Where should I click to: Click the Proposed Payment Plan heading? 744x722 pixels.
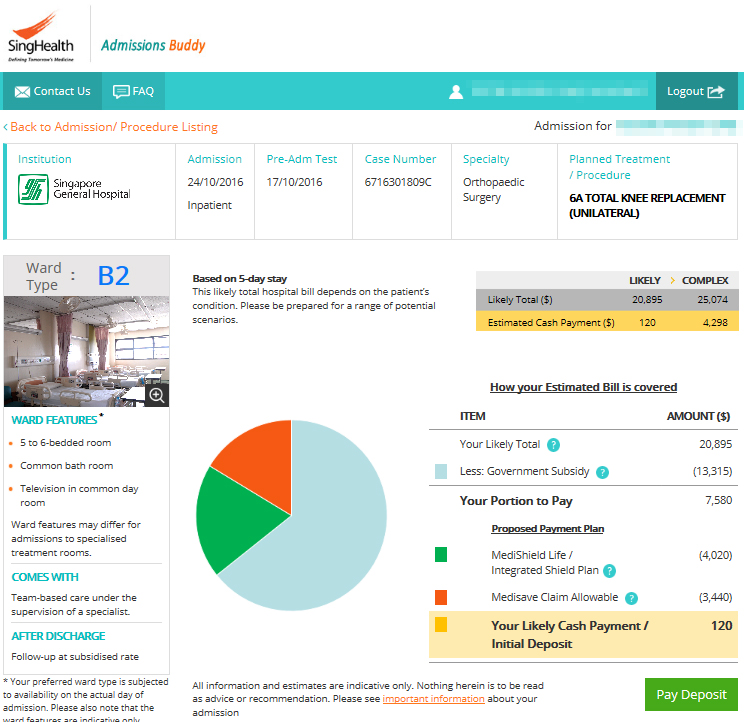pos(548,528)
